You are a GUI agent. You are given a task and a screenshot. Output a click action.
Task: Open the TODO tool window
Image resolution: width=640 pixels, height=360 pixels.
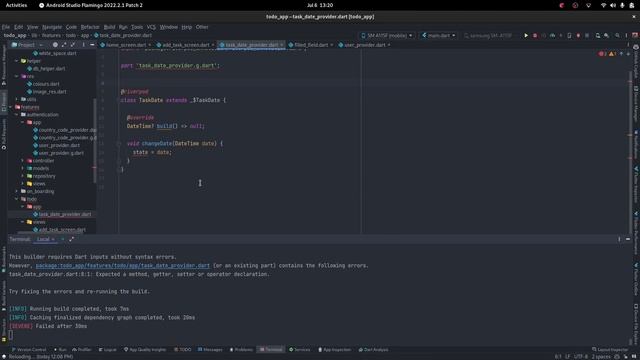pyautogui.click(x=182, y=350)
